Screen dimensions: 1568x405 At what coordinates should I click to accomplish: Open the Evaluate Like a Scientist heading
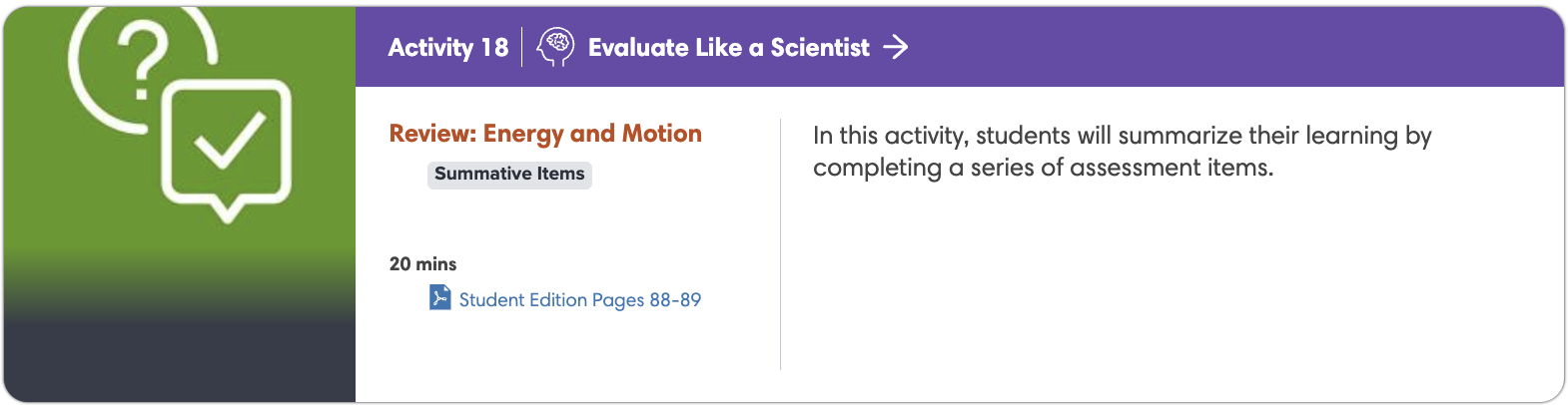point(728,47)
